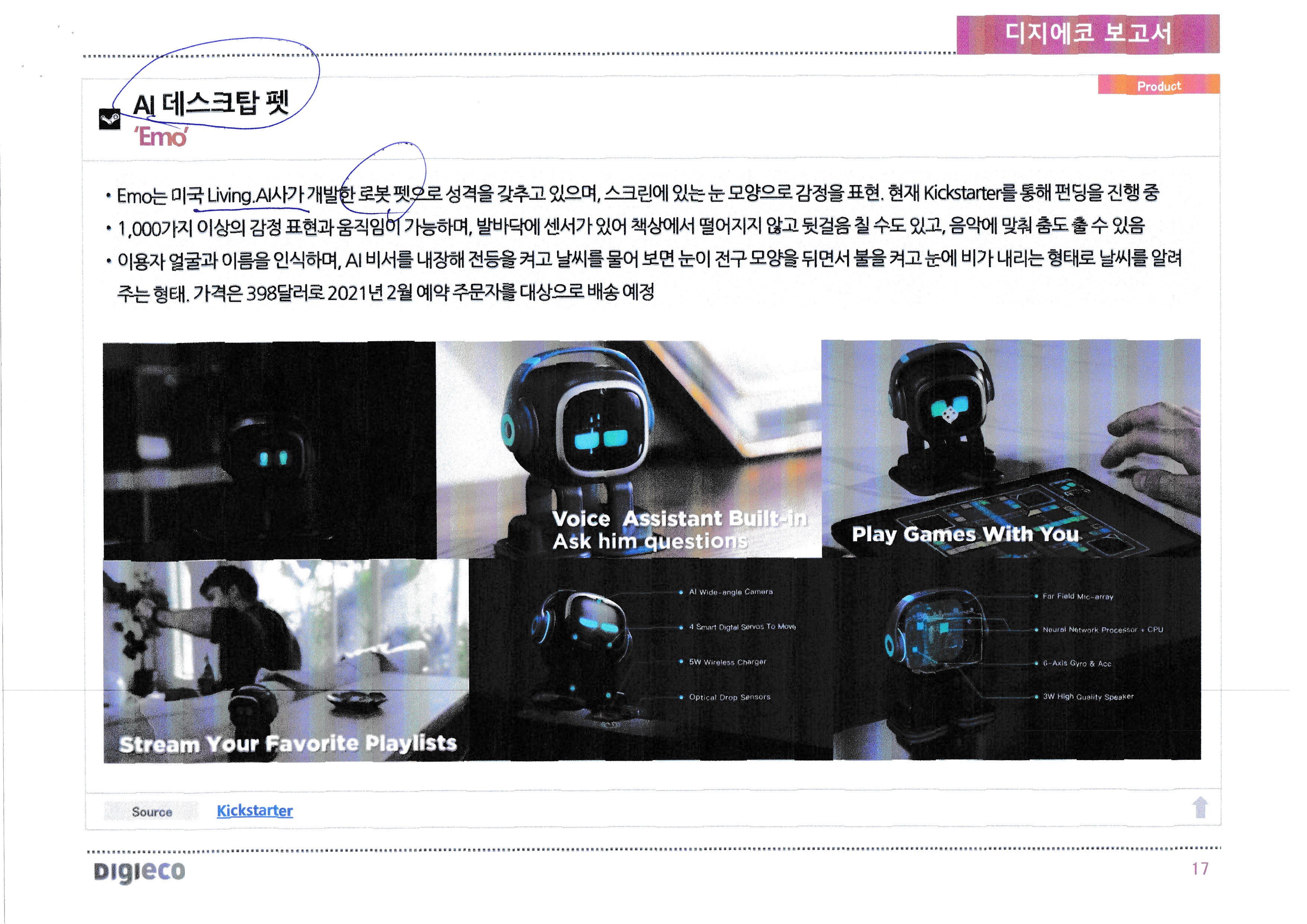Open the Kickstarter source link
The height and width of the screenshot is (924, 1307).
point(255,810)
